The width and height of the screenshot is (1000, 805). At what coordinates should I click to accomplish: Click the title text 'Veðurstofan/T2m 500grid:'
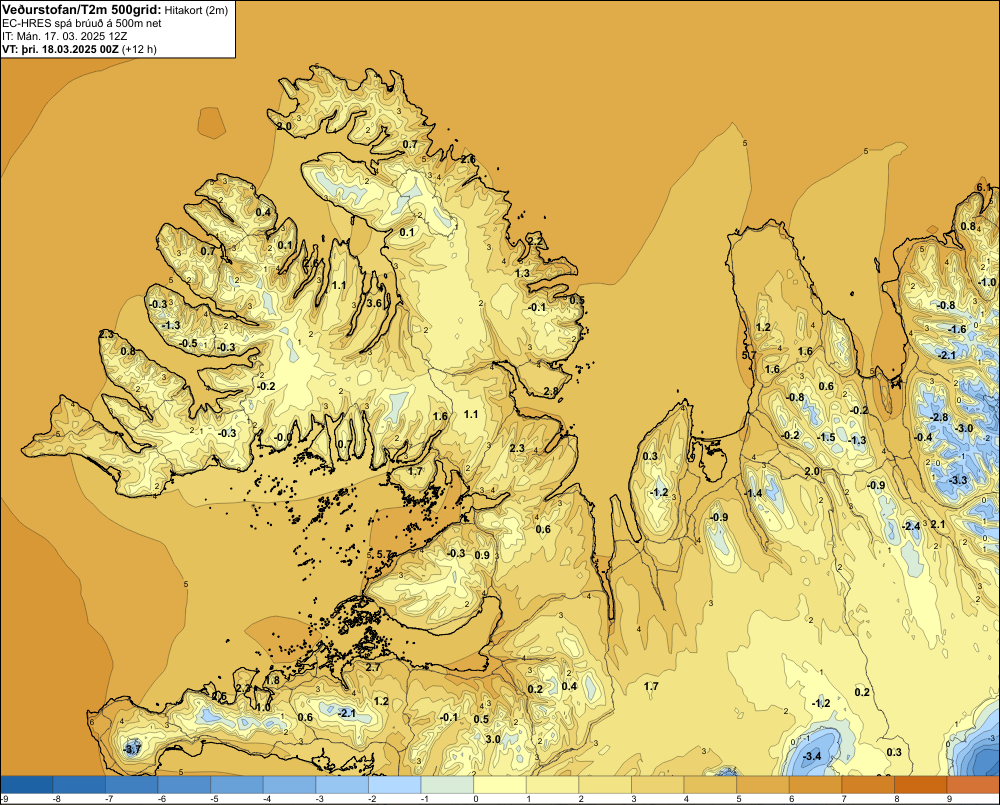click(x=82, y=9)
